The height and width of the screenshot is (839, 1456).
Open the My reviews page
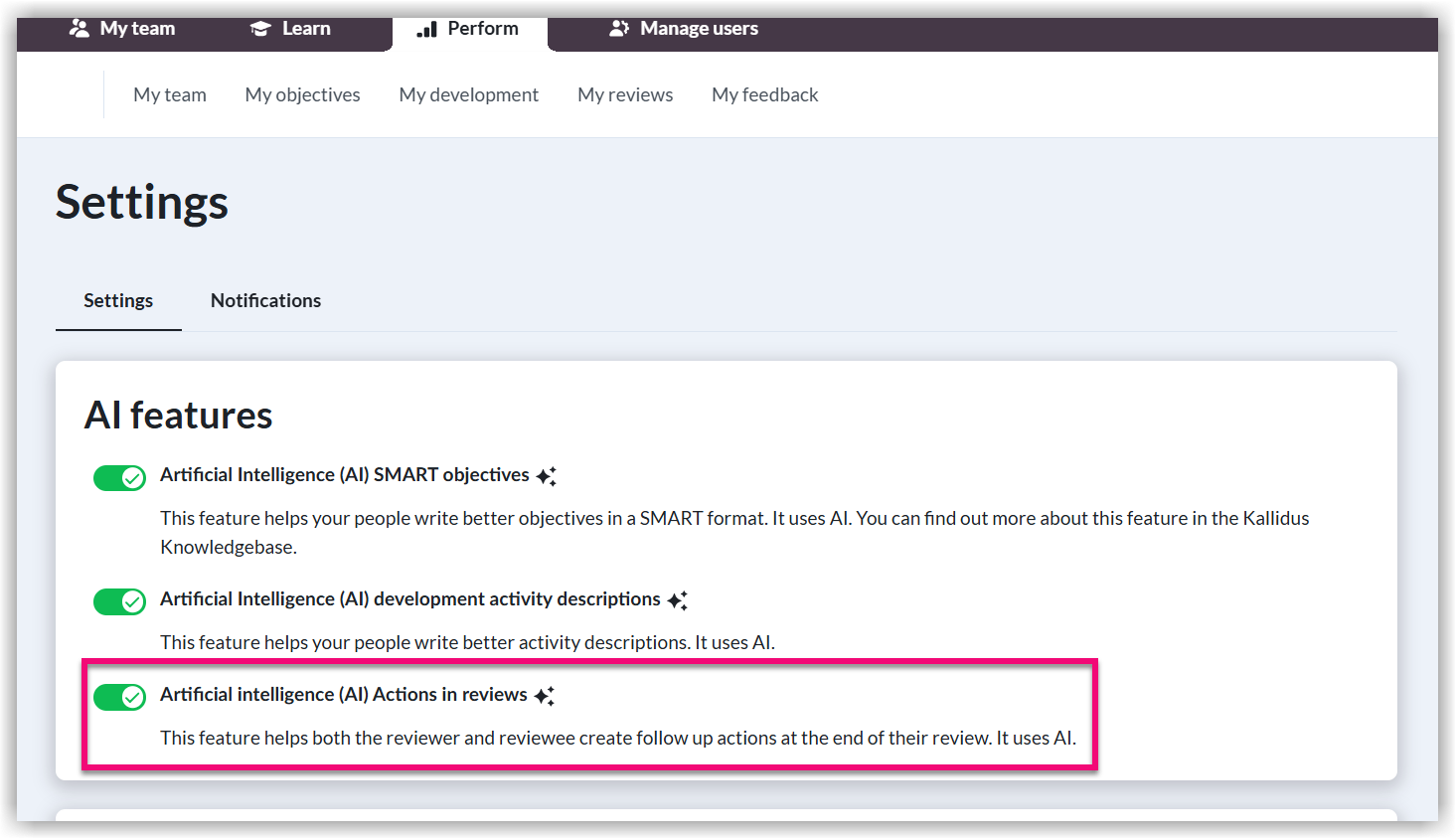pyautogui.click(x=625, y=94)
